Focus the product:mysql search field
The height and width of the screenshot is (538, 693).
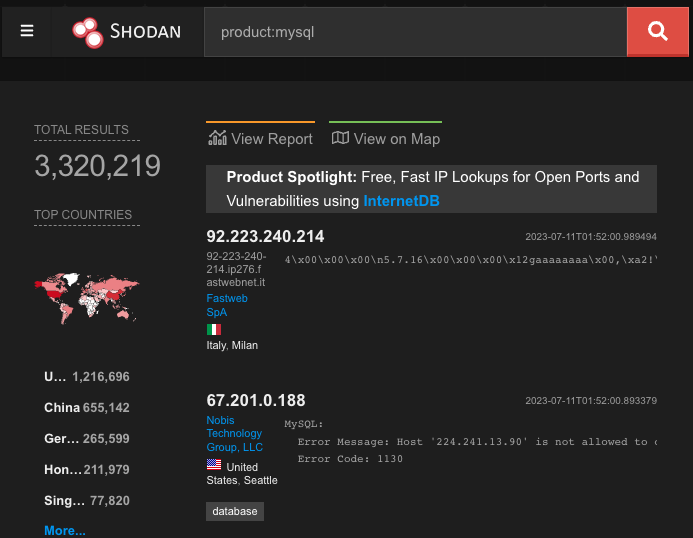click(x=415, y=32)
